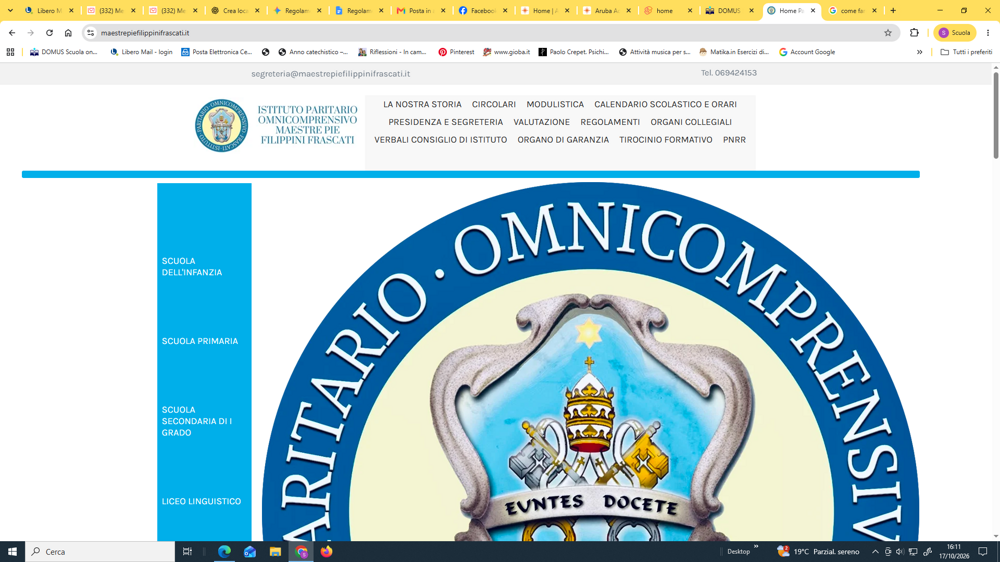Open the Windows Start menu
The width and height of the screenshot is (1000, 562).
[12, 551]
